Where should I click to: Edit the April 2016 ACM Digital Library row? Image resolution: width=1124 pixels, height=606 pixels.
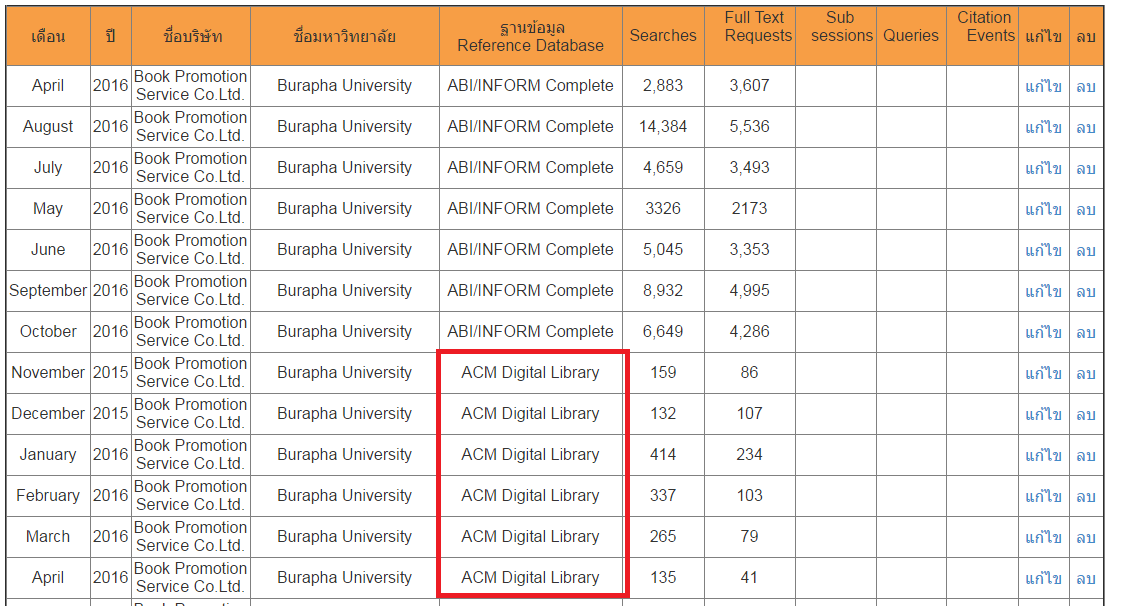tap(1043, 579)
